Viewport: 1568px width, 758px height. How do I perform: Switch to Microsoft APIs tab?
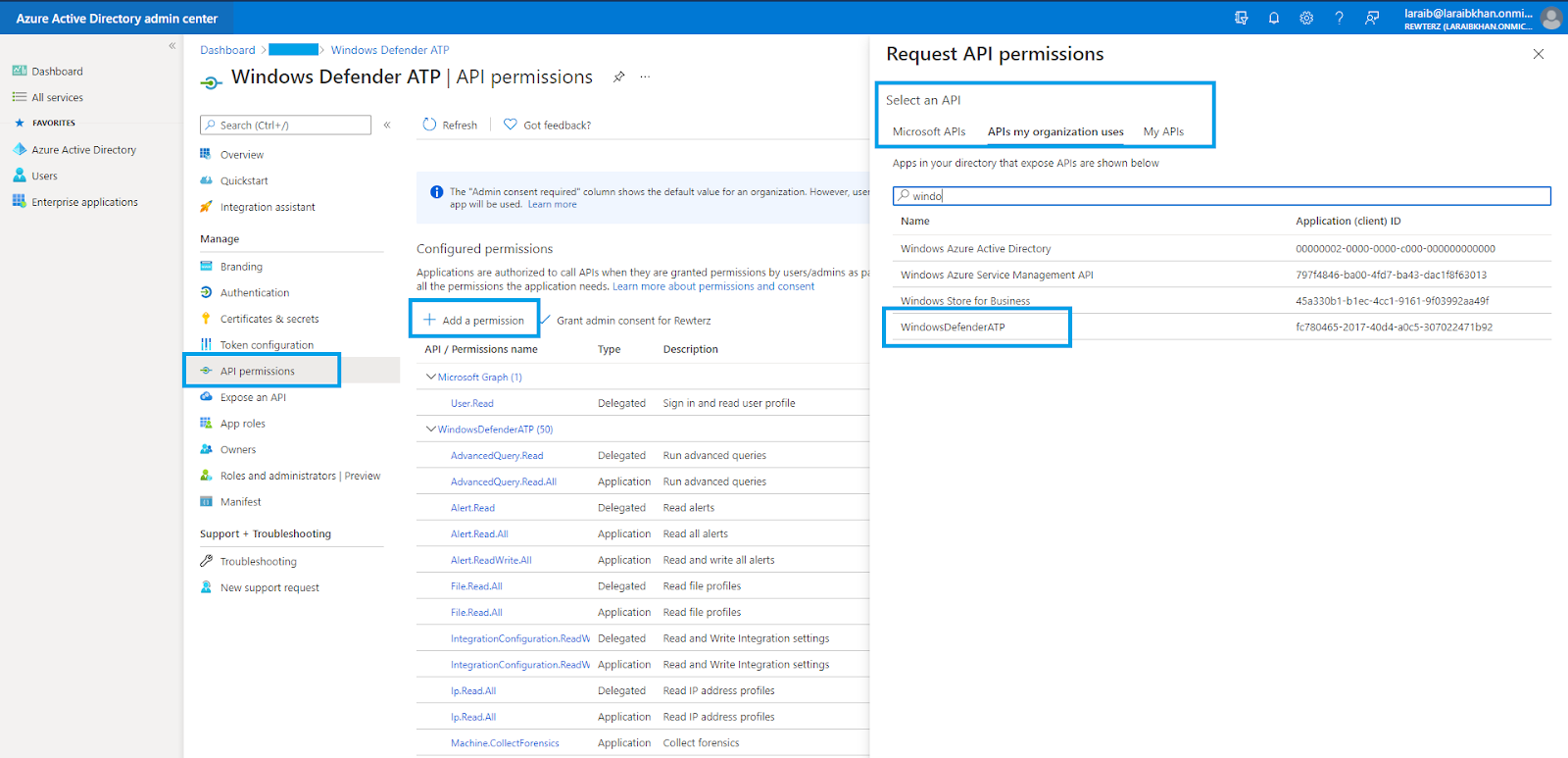pos(929,131)
